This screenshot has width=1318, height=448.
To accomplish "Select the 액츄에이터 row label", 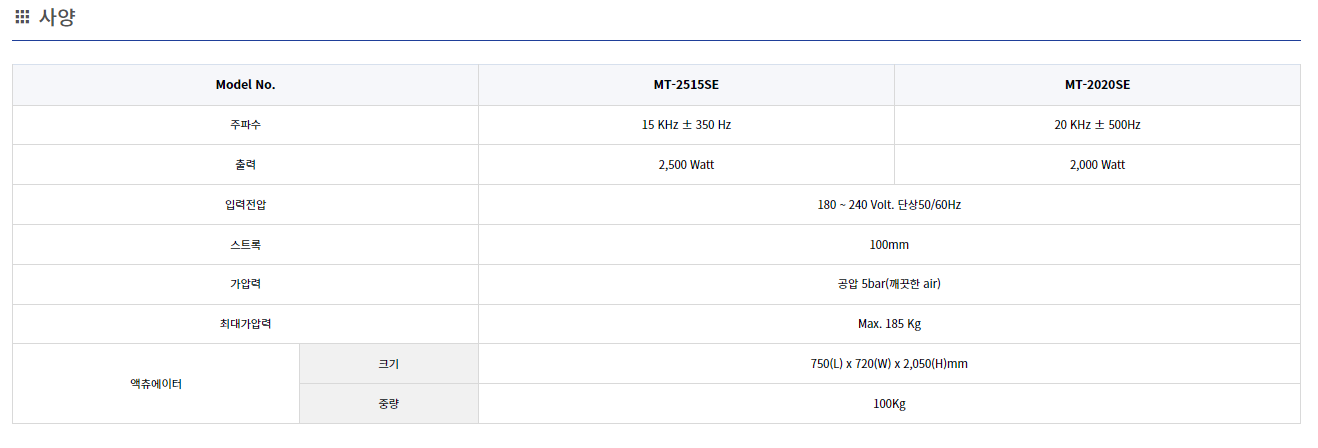I will click(156, 384).
